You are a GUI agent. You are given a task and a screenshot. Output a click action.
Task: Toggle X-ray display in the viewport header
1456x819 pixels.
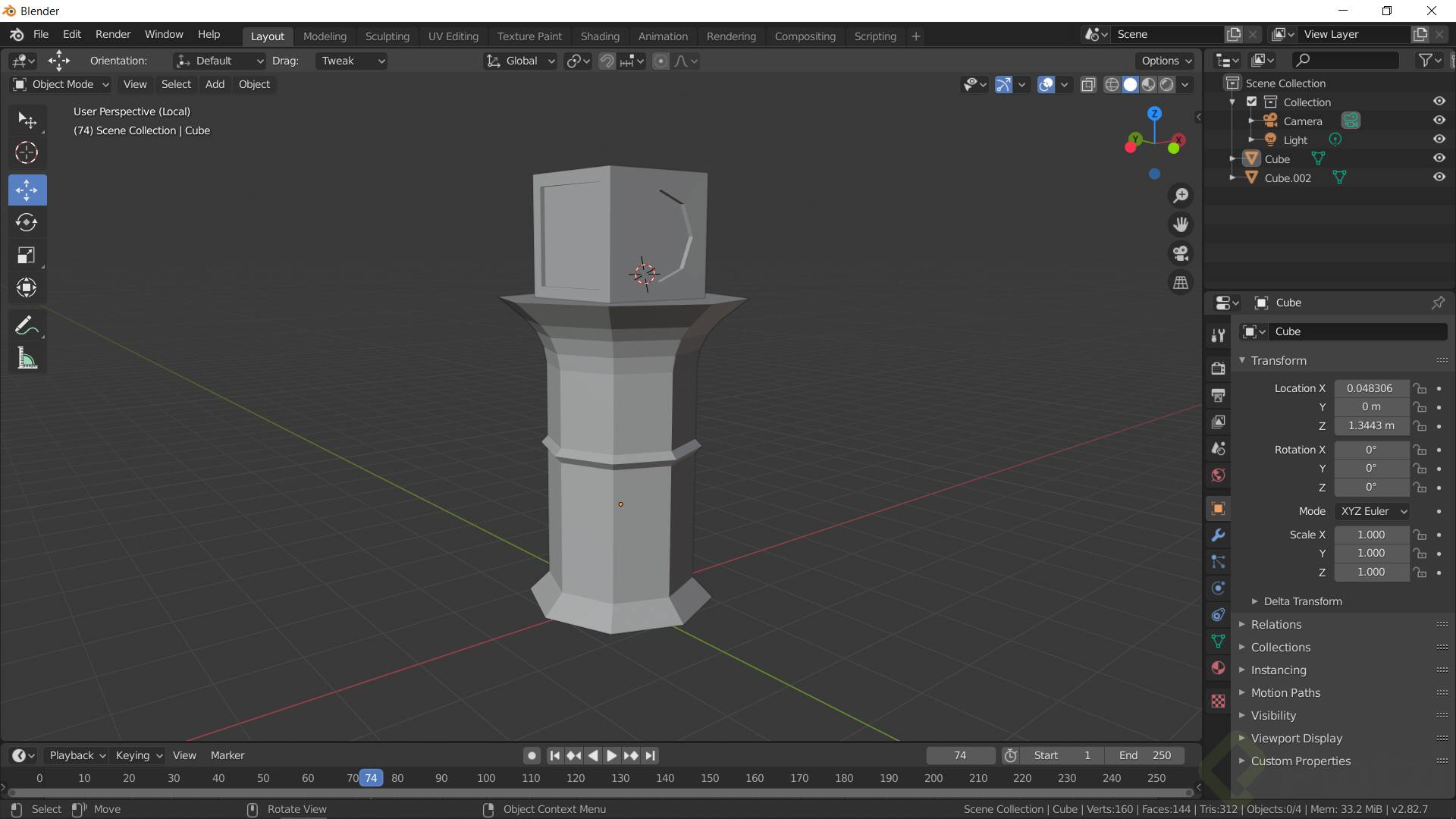(1088, 84)
